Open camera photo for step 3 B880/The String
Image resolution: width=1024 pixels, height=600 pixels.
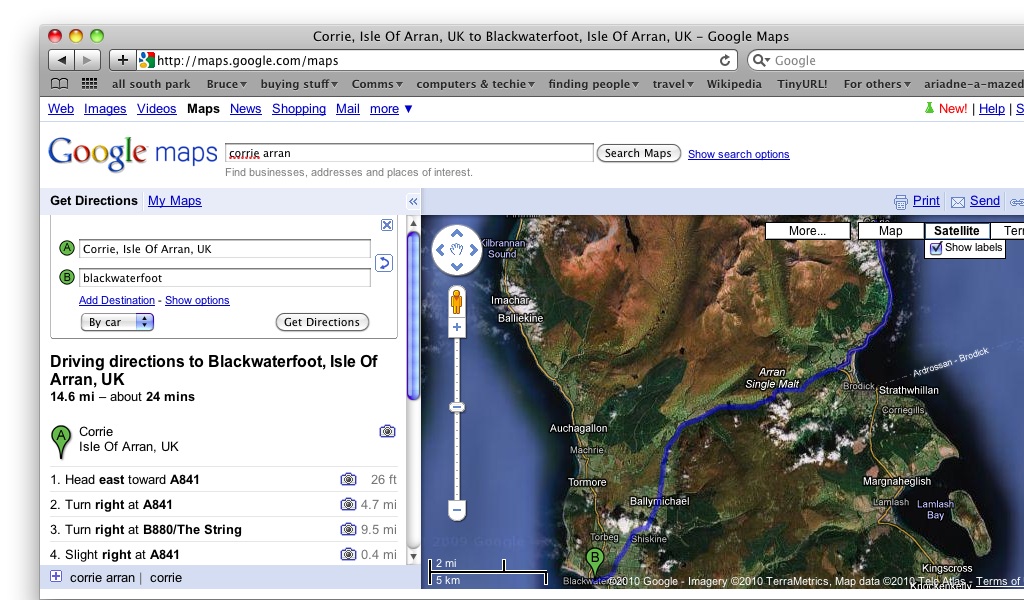pos(348,530)
